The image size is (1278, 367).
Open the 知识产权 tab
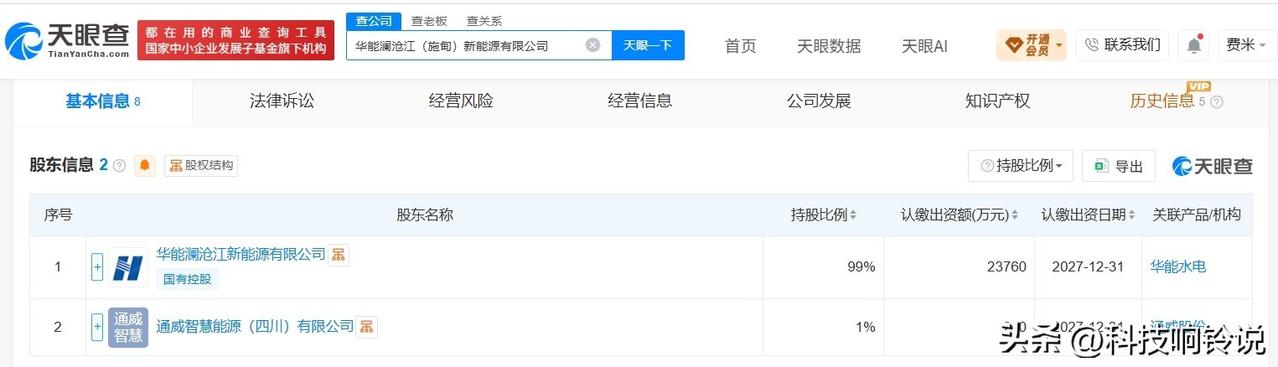coord(997,101)
